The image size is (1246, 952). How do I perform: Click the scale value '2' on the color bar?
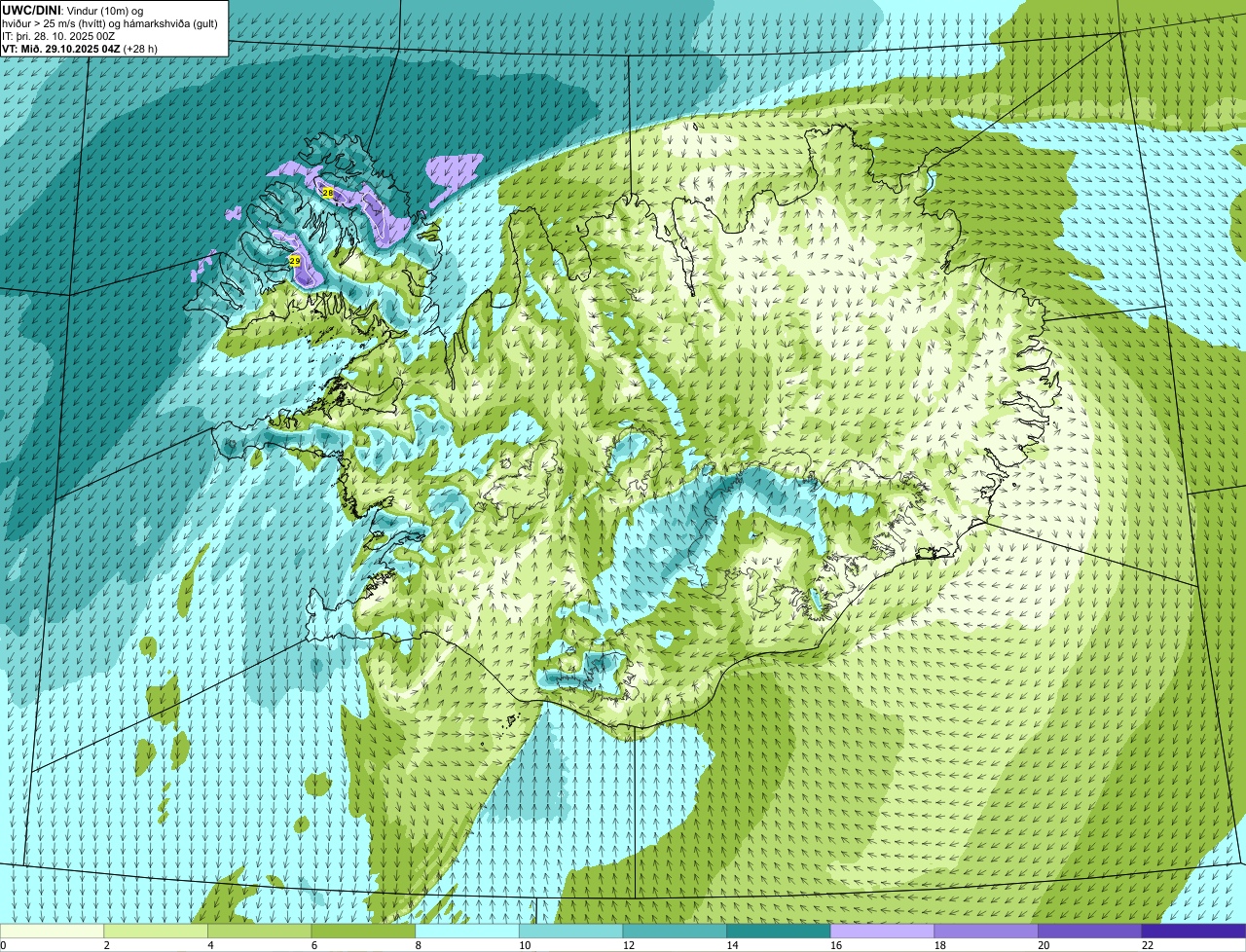105,944
